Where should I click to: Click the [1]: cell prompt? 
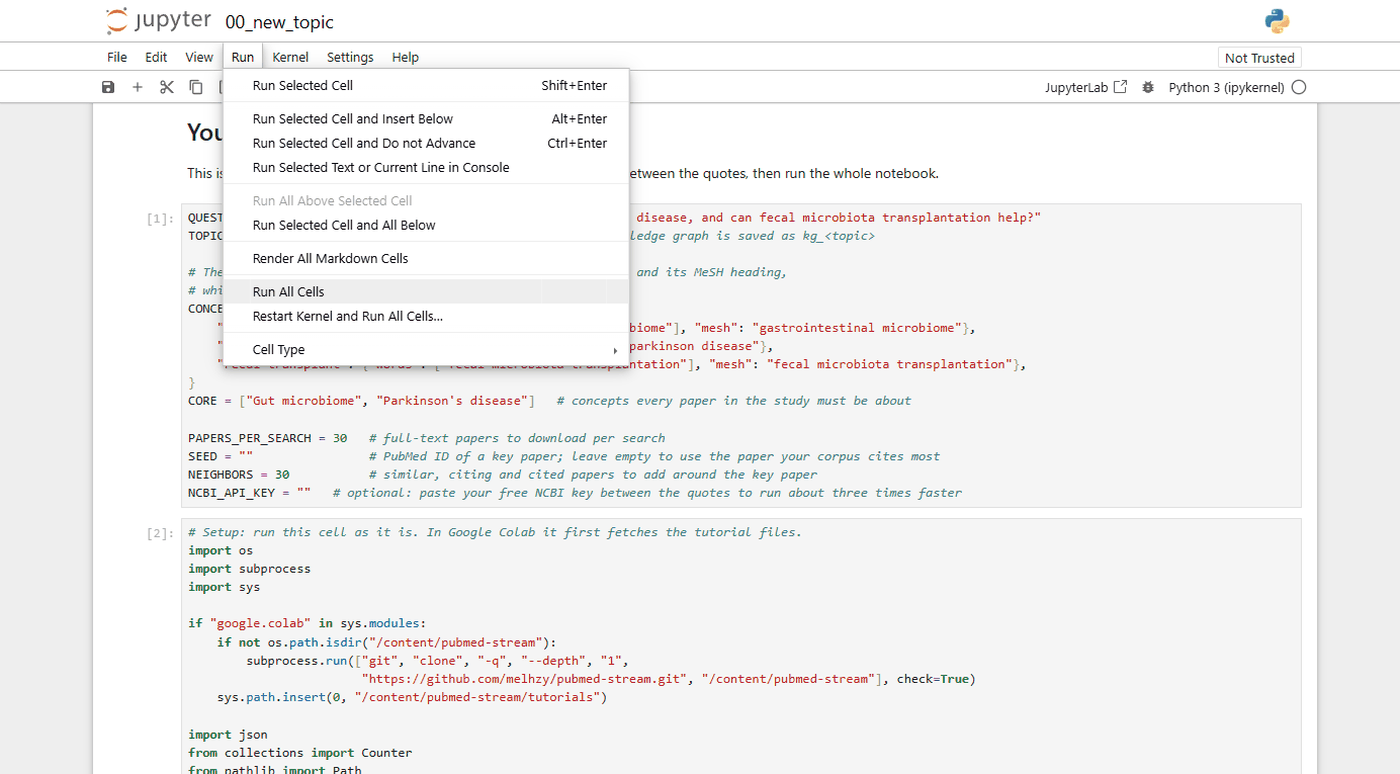point(160,218)
